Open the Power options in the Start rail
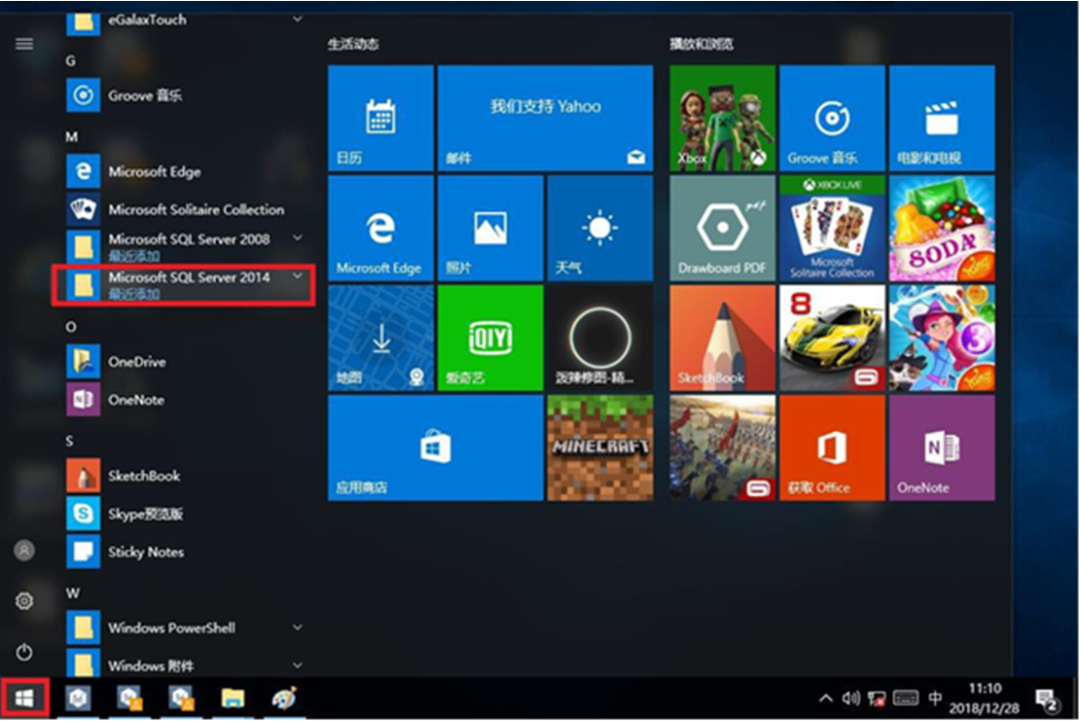The width and height of the screenshot is (1080, 721). tap(24, 651)
